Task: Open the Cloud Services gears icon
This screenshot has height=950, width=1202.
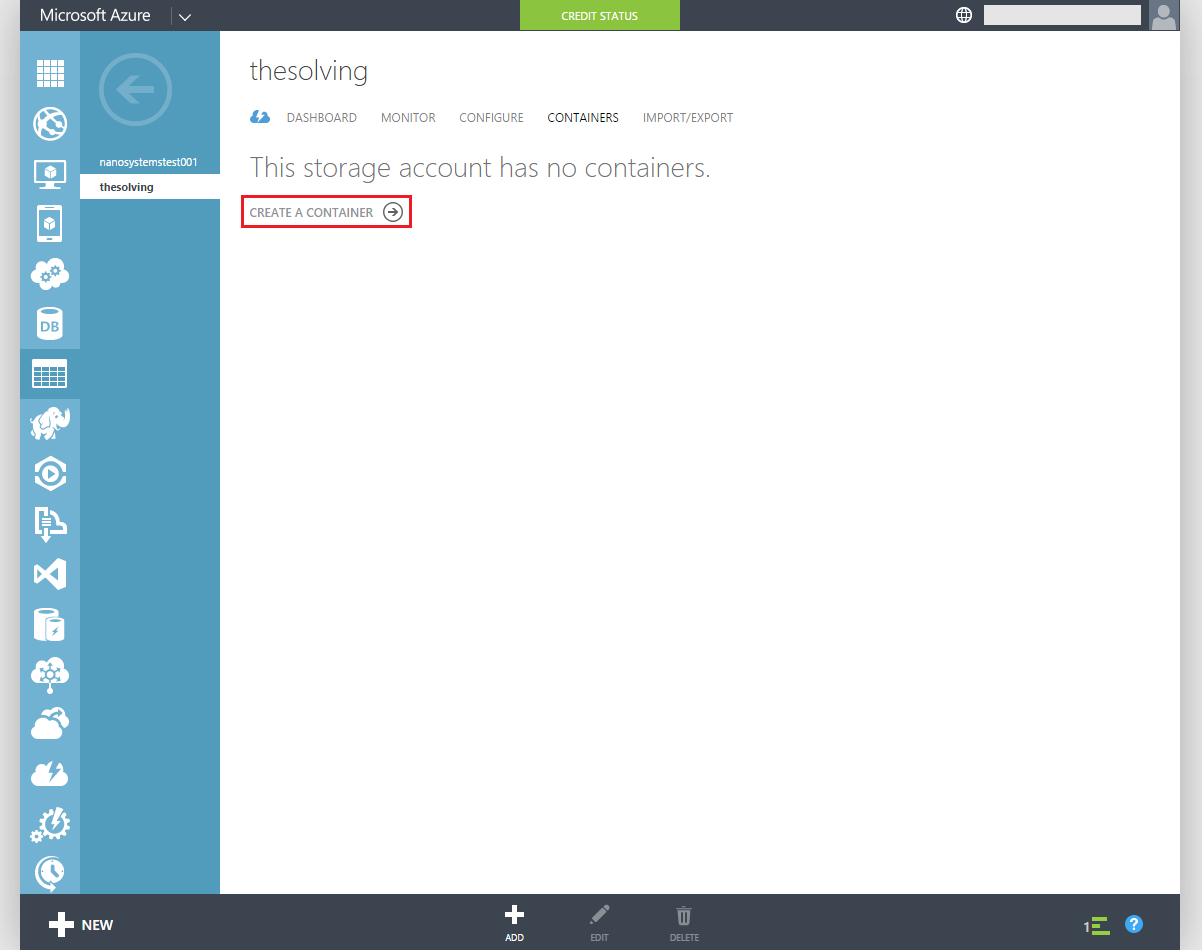Action: (x=50, y=274)
